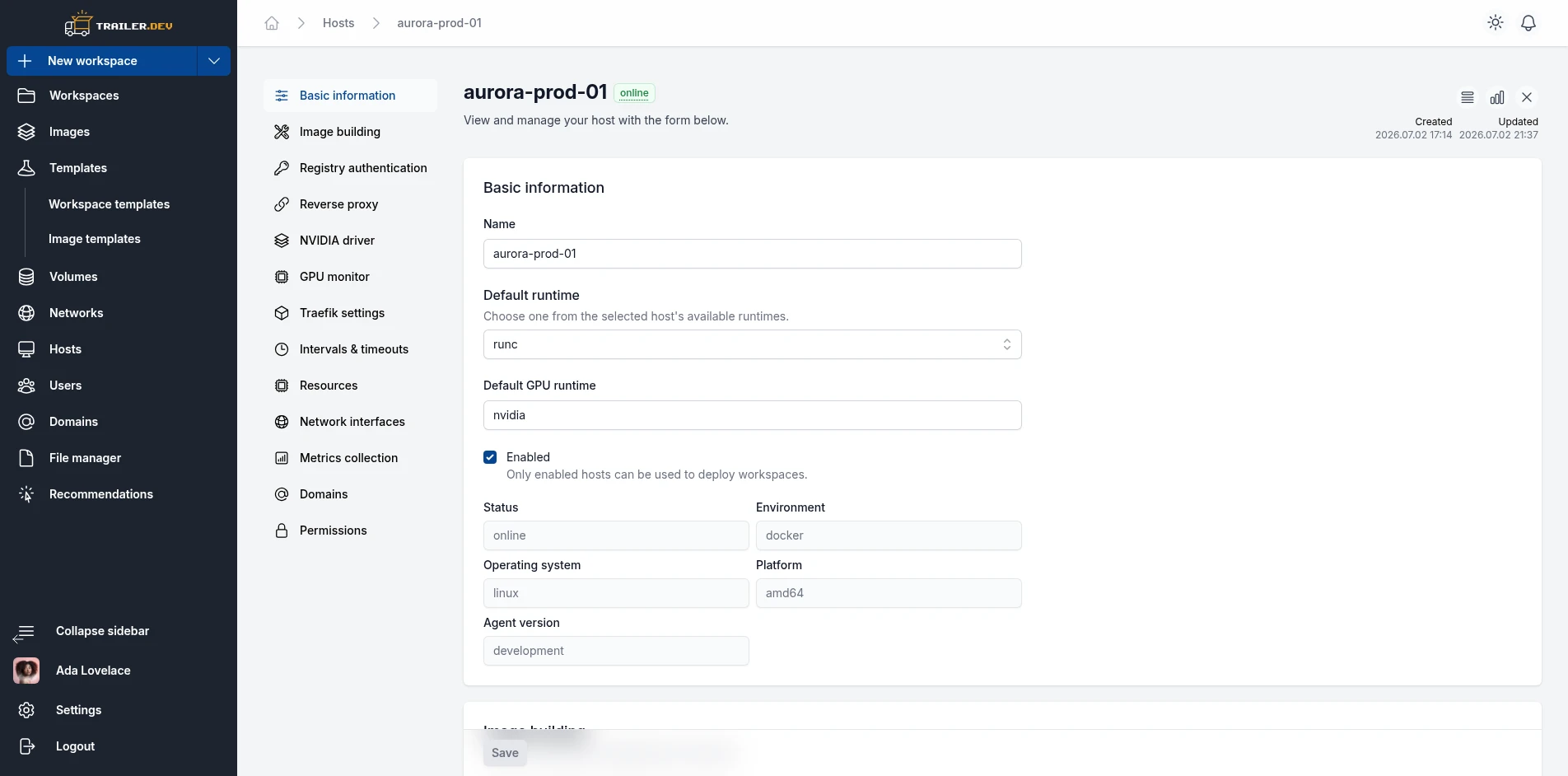Open Reverse proxy section
This screenshot has height=776, width=1568.
350,204
